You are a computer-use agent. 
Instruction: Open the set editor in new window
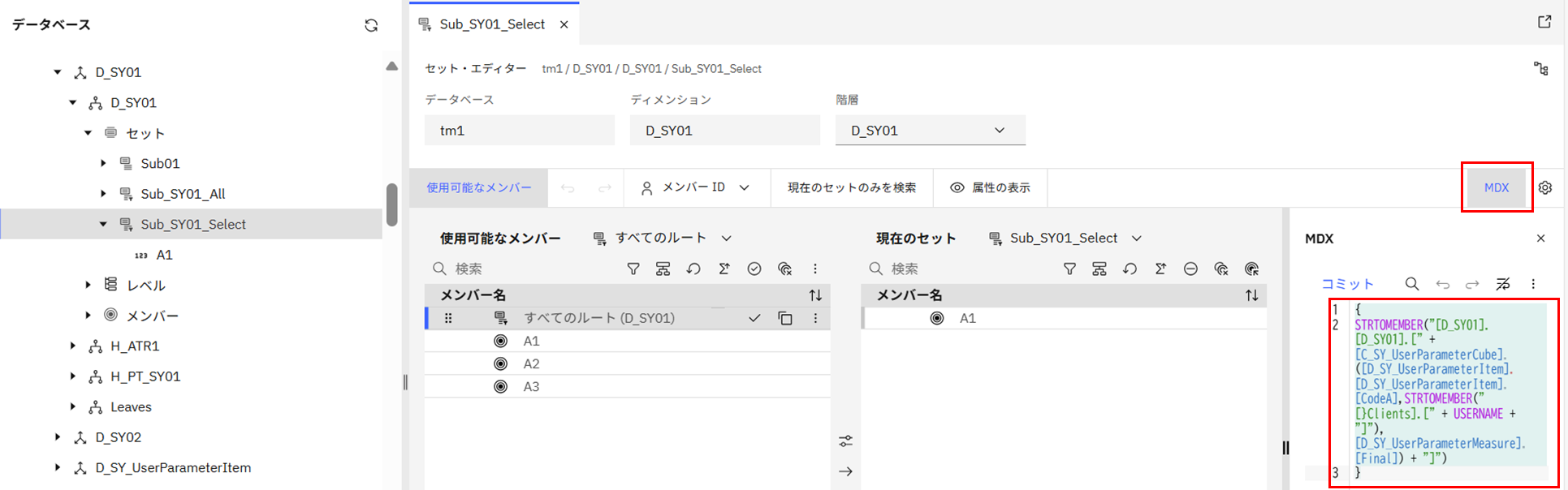pyautogui.click(x=1544, y=22)
